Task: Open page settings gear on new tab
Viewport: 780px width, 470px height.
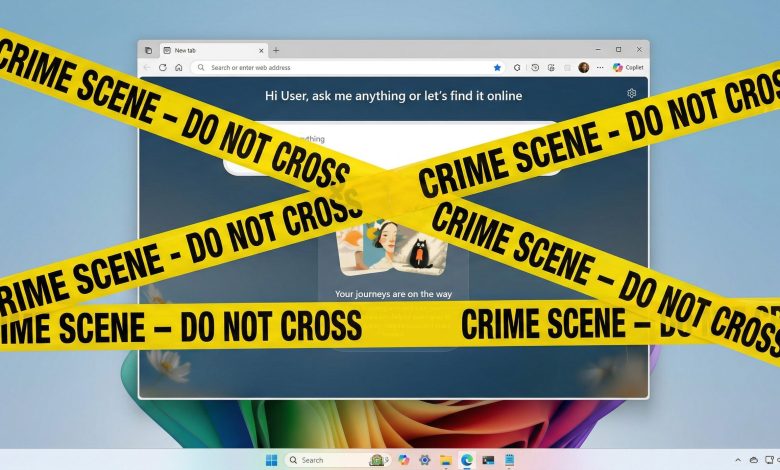Action: coord(631,93)
